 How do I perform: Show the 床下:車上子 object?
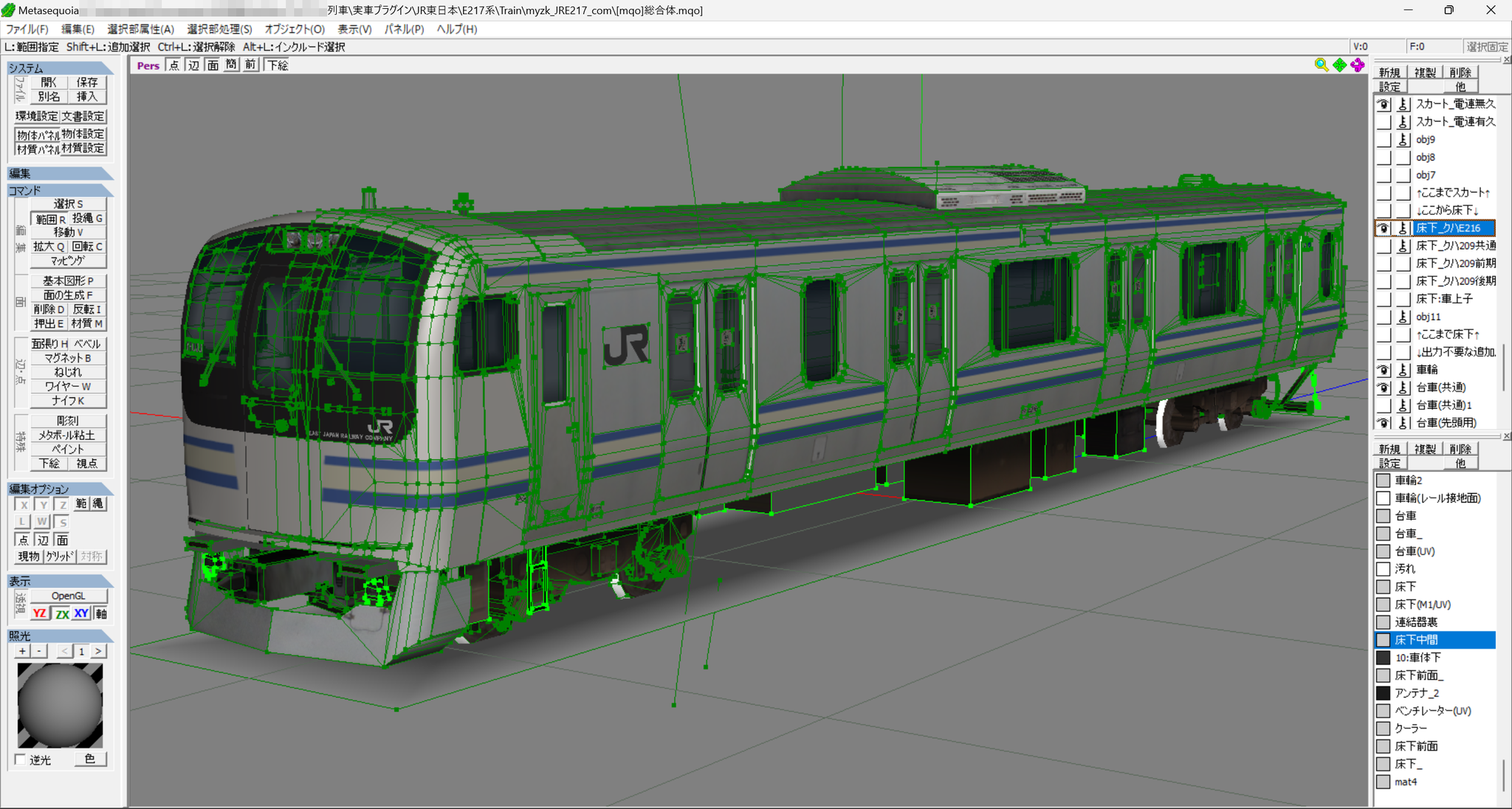click(x=1384, y=299)
